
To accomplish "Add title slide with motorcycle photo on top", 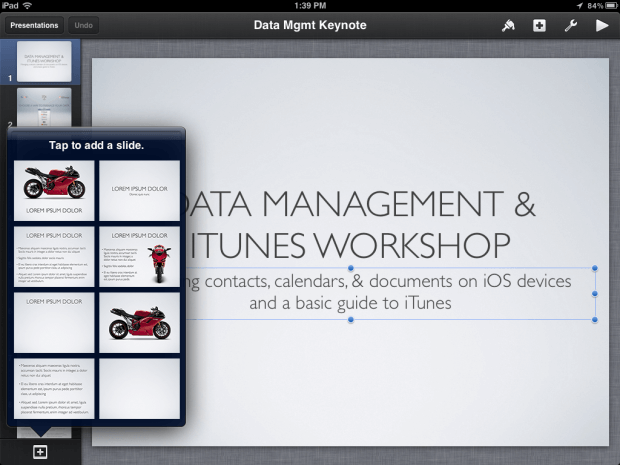I will tap(55, 190).
